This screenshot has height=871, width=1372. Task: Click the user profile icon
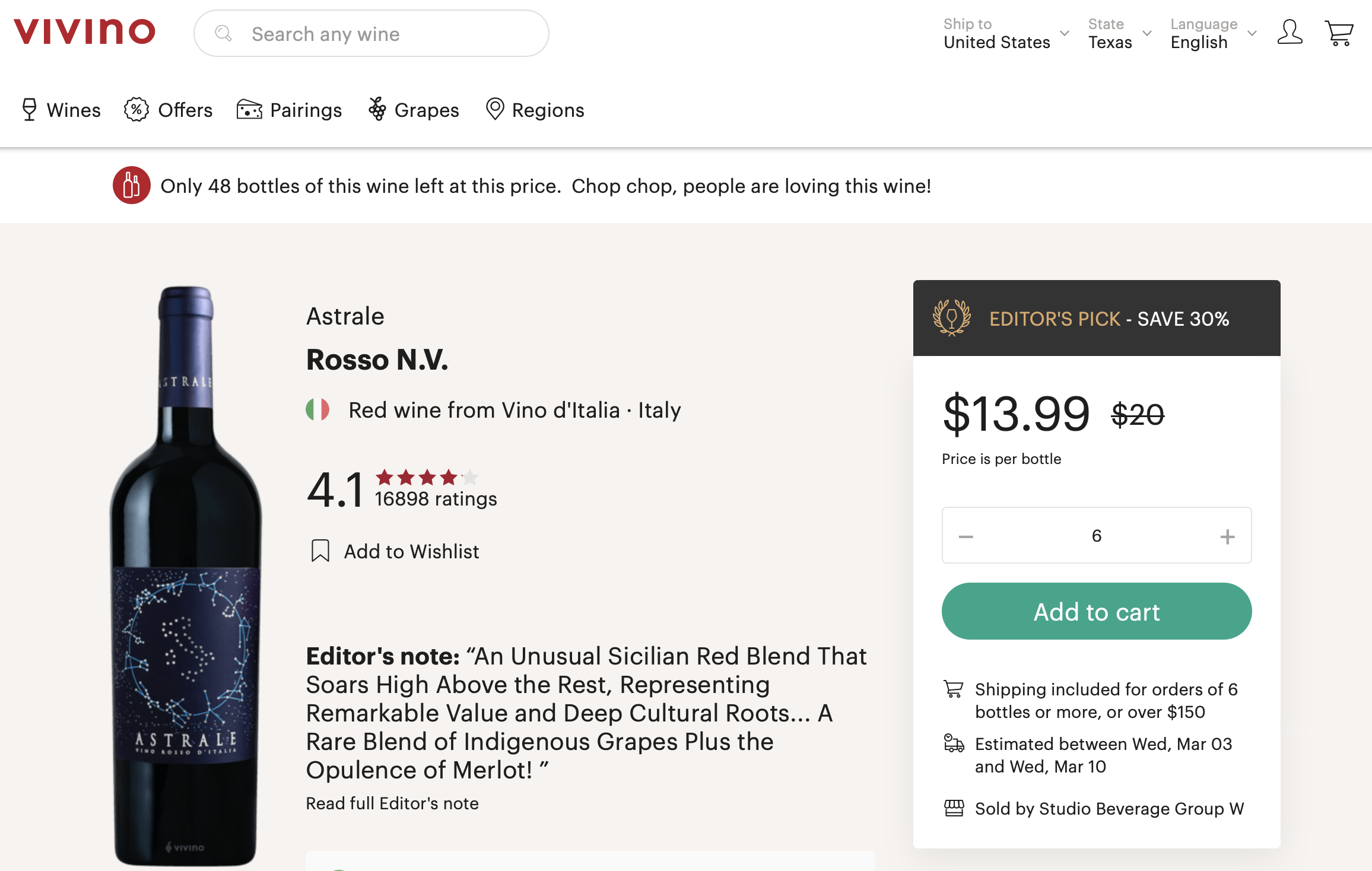[1290, 33]
